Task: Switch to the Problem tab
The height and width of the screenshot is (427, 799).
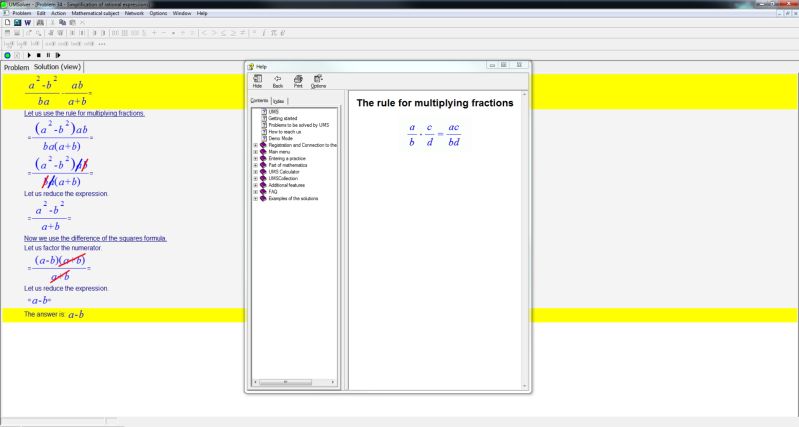Action: [16, 67]
